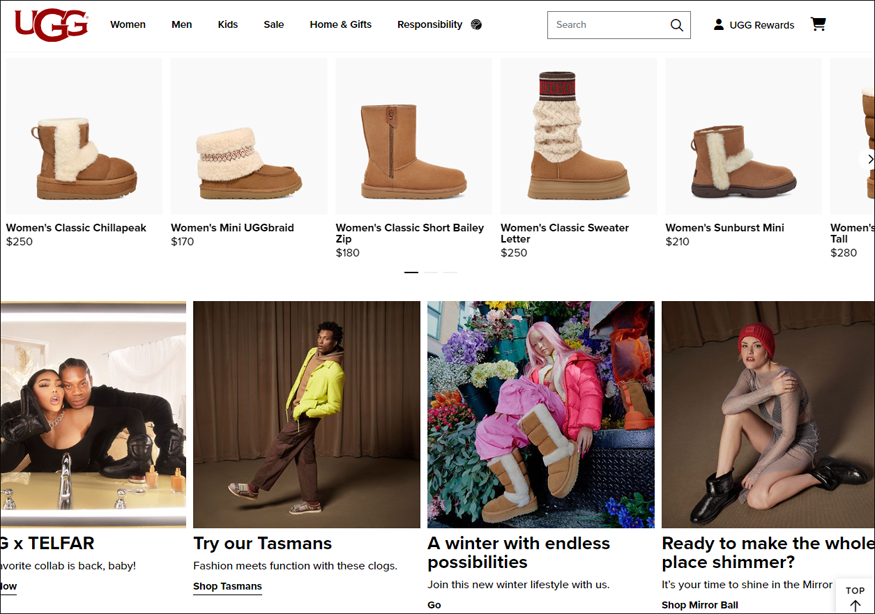
Task: Click "Join this new winter lifestyle with us." text
Action: 518,585
